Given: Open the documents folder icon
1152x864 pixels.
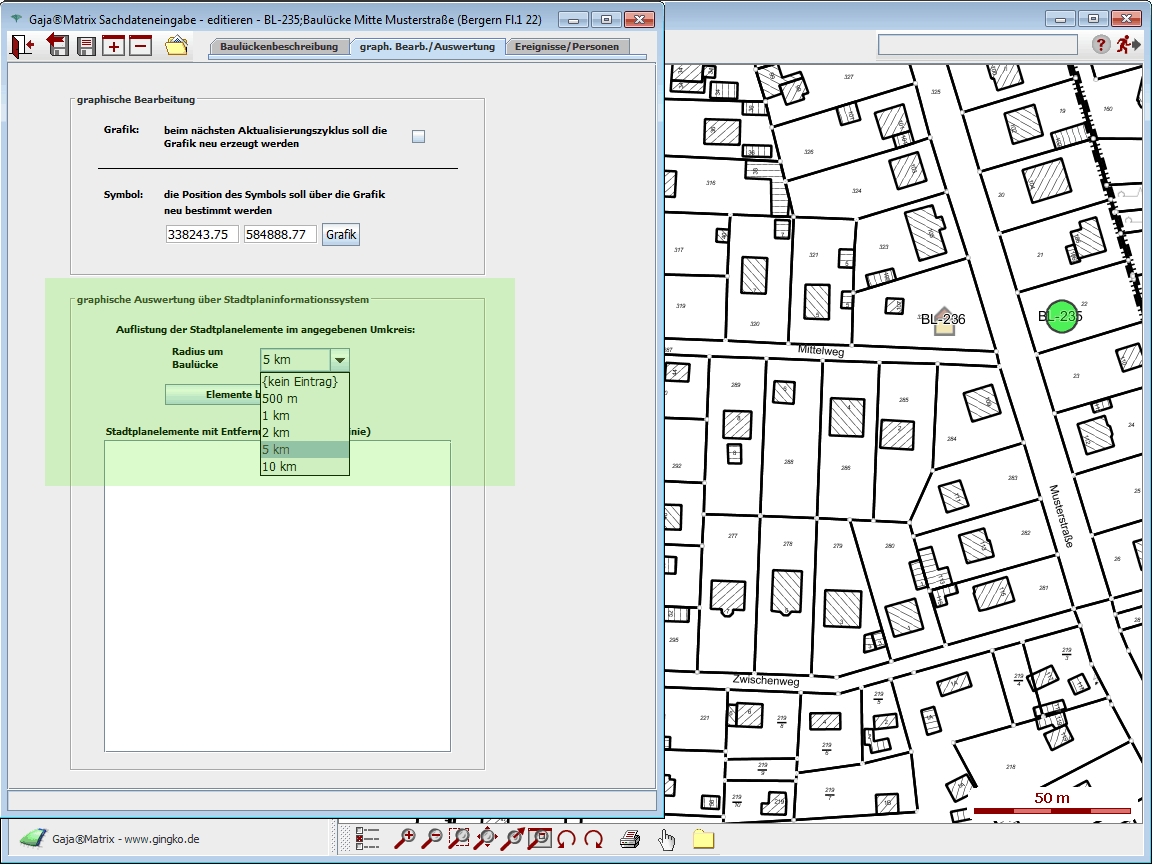Looking at the screenshot, I should tap(177, 45).
